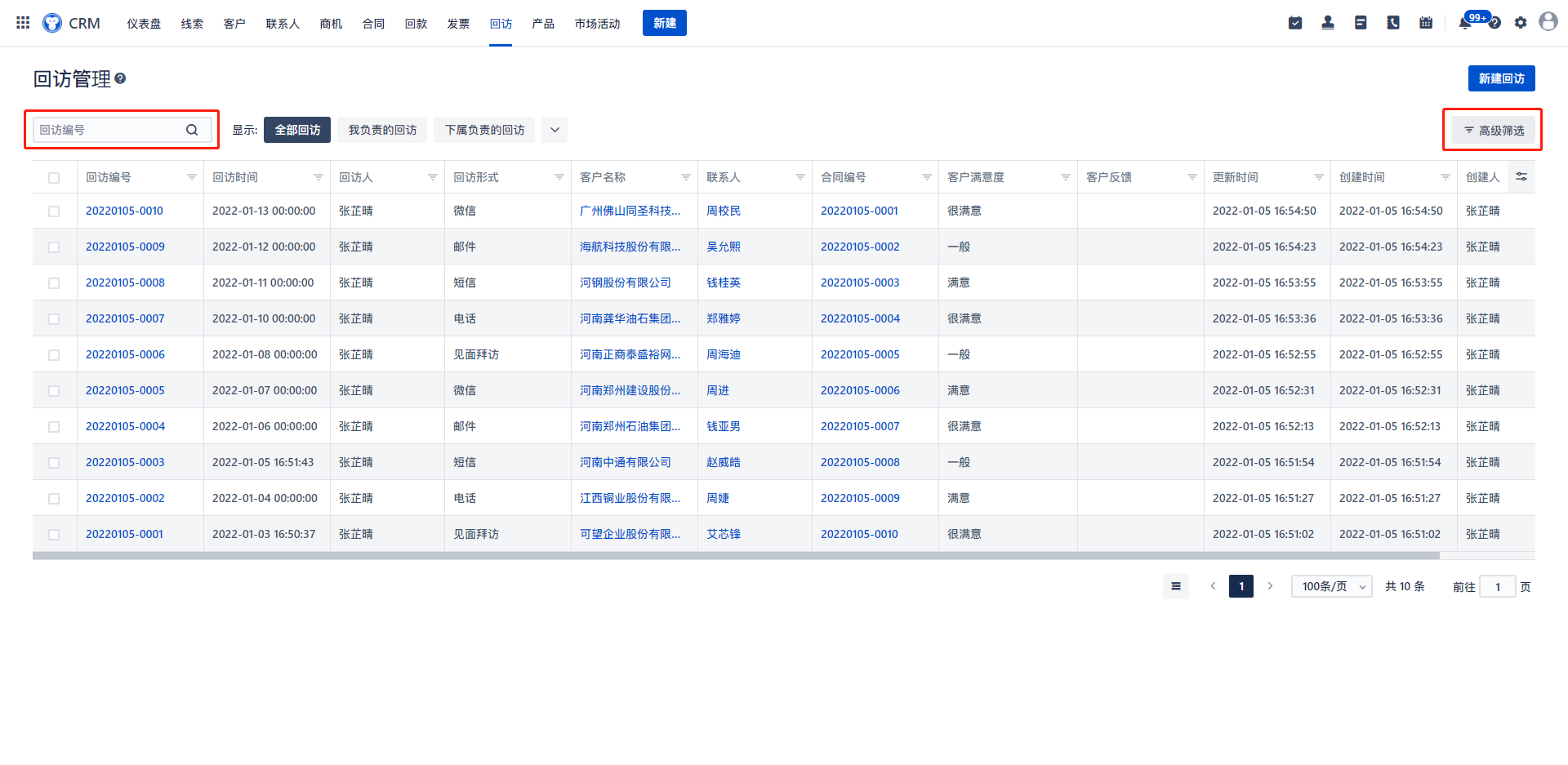Screen dimensions: 1568x765
Task: Open the settings gear icon
Action: coord(1521,23)
